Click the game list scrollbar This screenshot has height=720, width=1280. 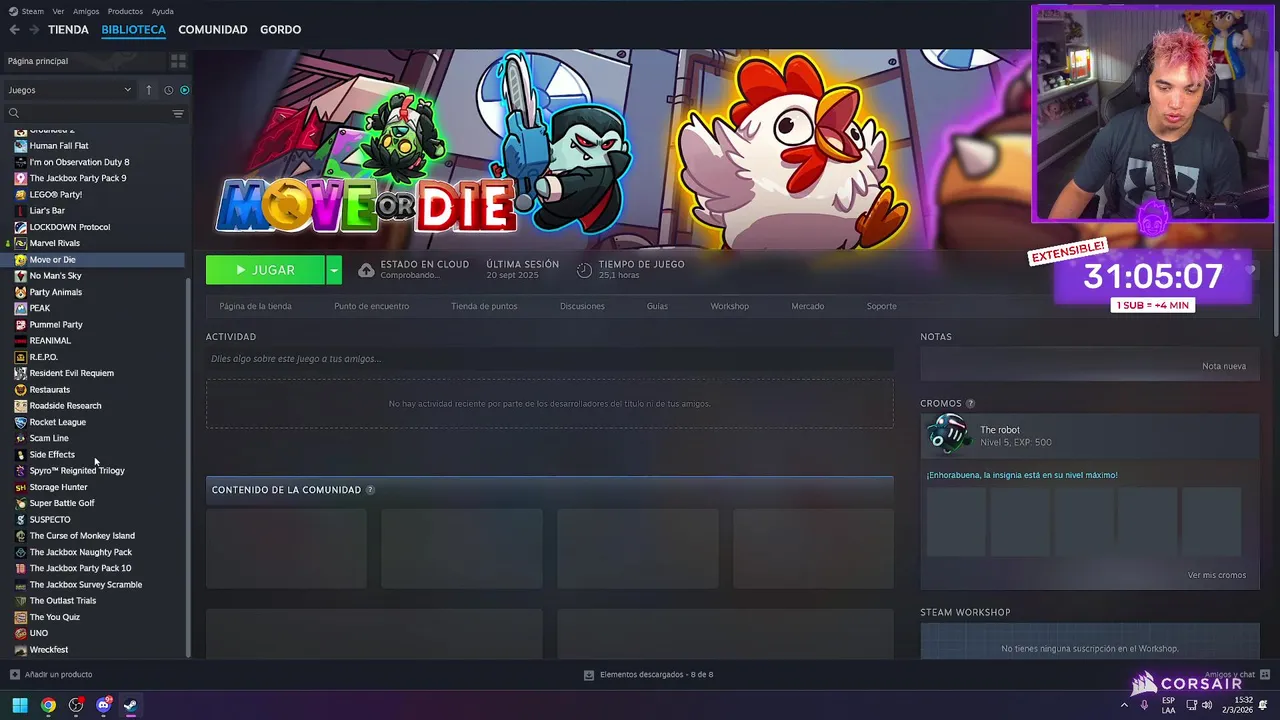pos(188,468)
